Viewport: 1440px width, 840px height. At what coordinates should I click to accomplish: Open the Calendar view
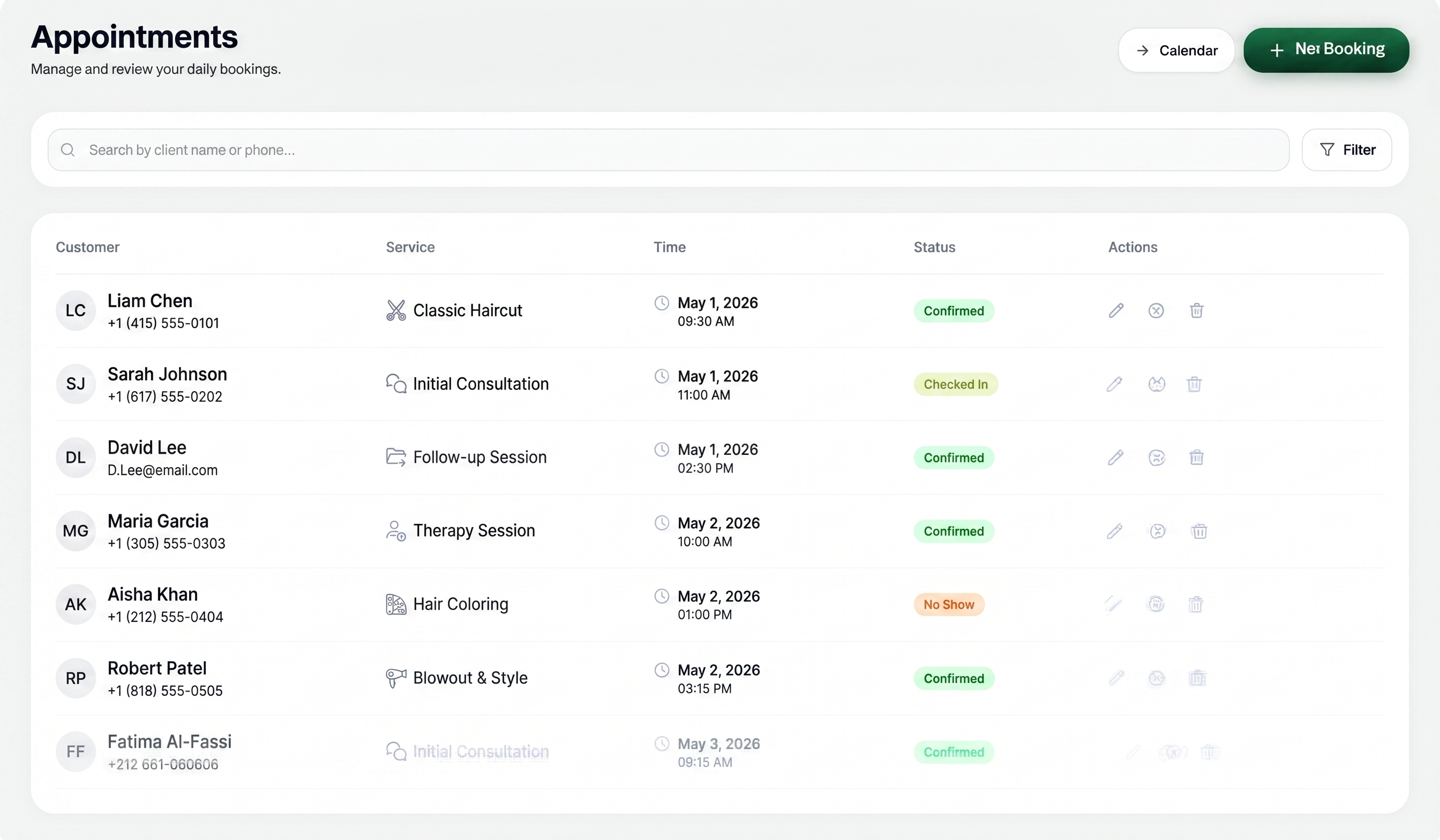coord(1176,50)
